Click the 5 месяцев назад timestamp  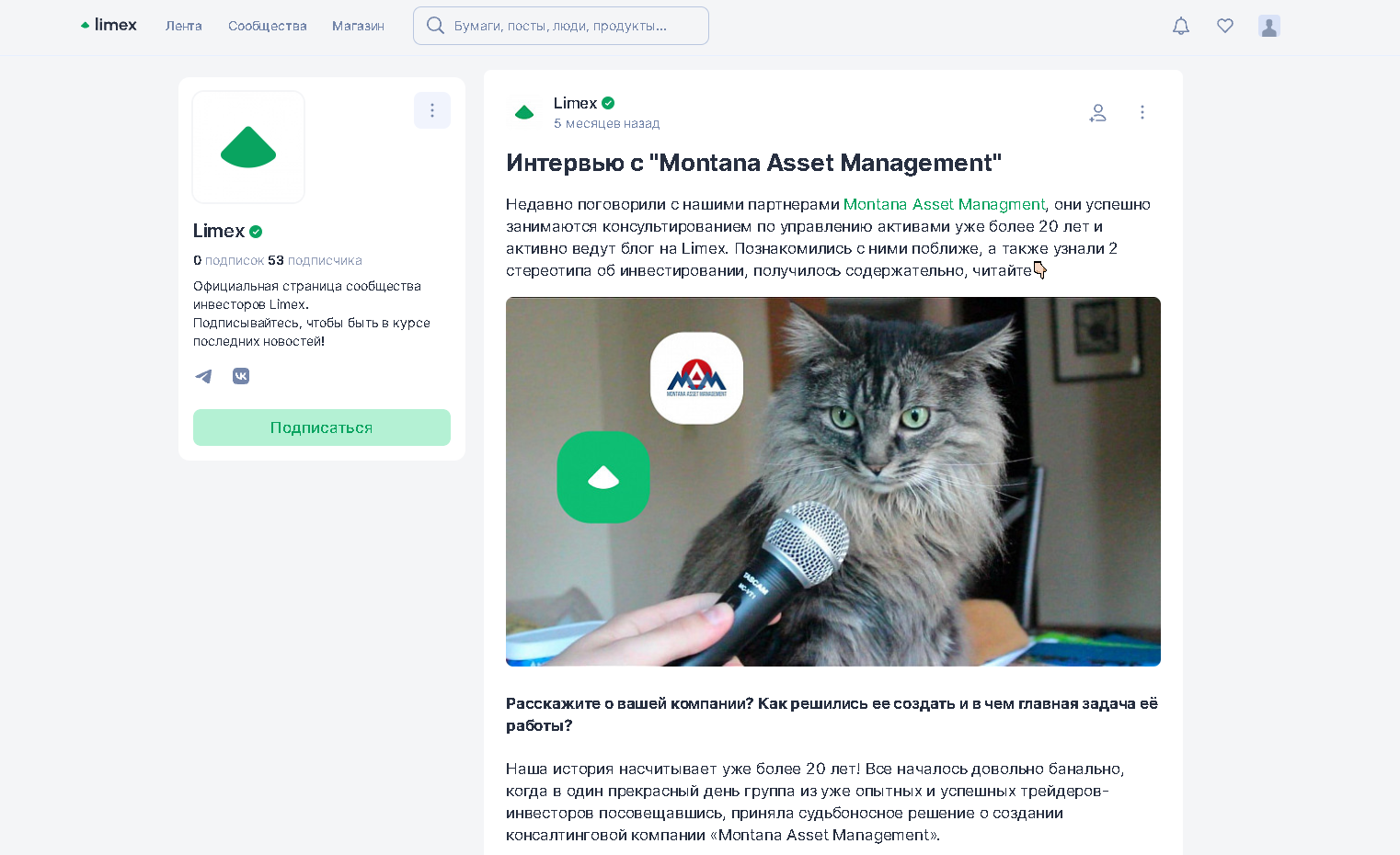pyautogui.click(x=607, y=123)
